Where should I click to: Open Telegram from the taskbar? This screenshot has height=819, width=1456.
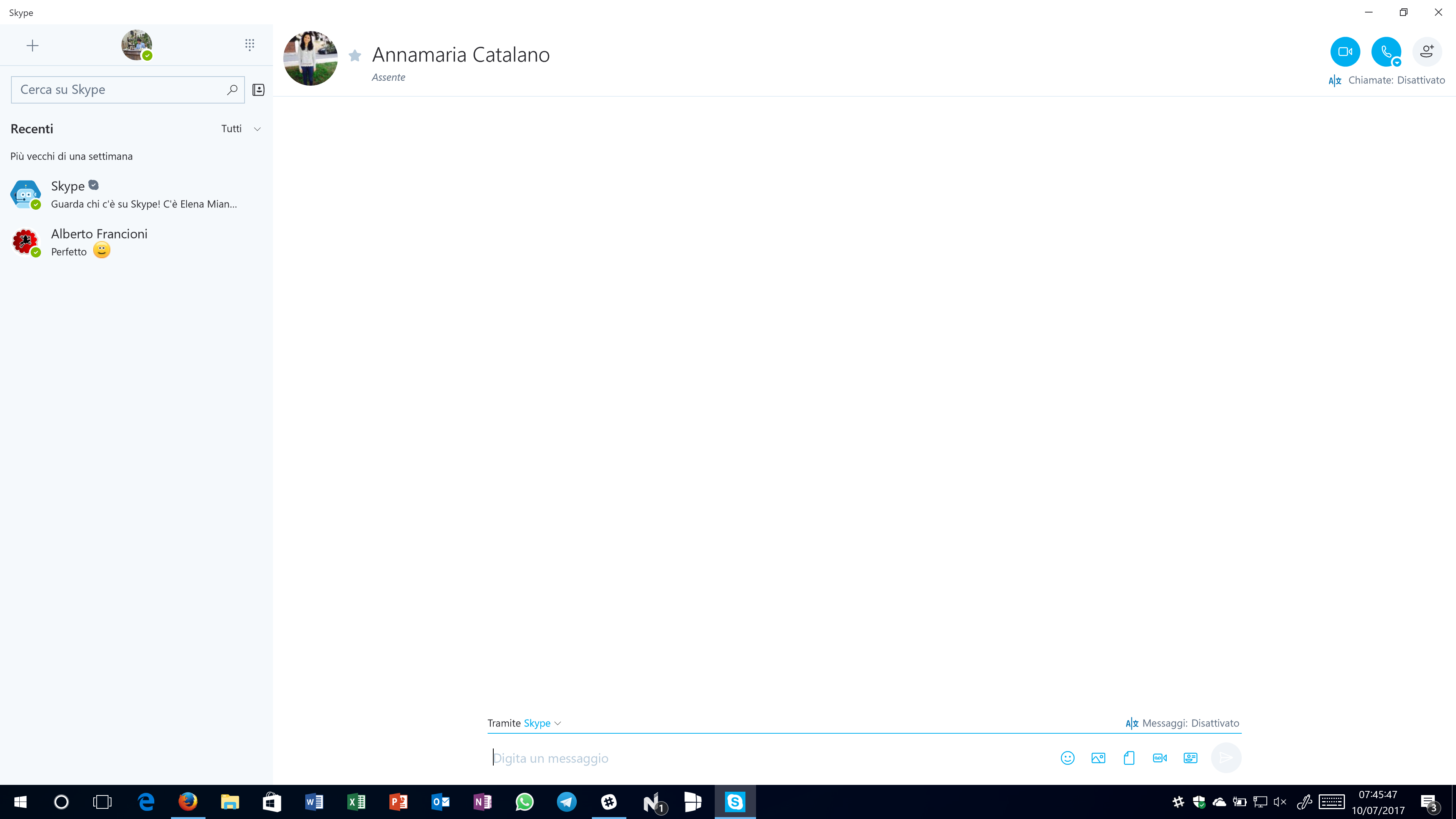[566, 802]
